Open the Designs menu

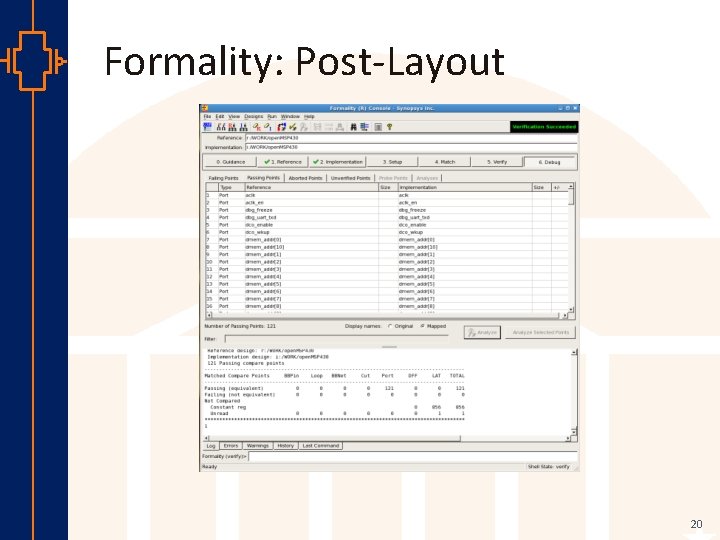click(x=253, y=117)
